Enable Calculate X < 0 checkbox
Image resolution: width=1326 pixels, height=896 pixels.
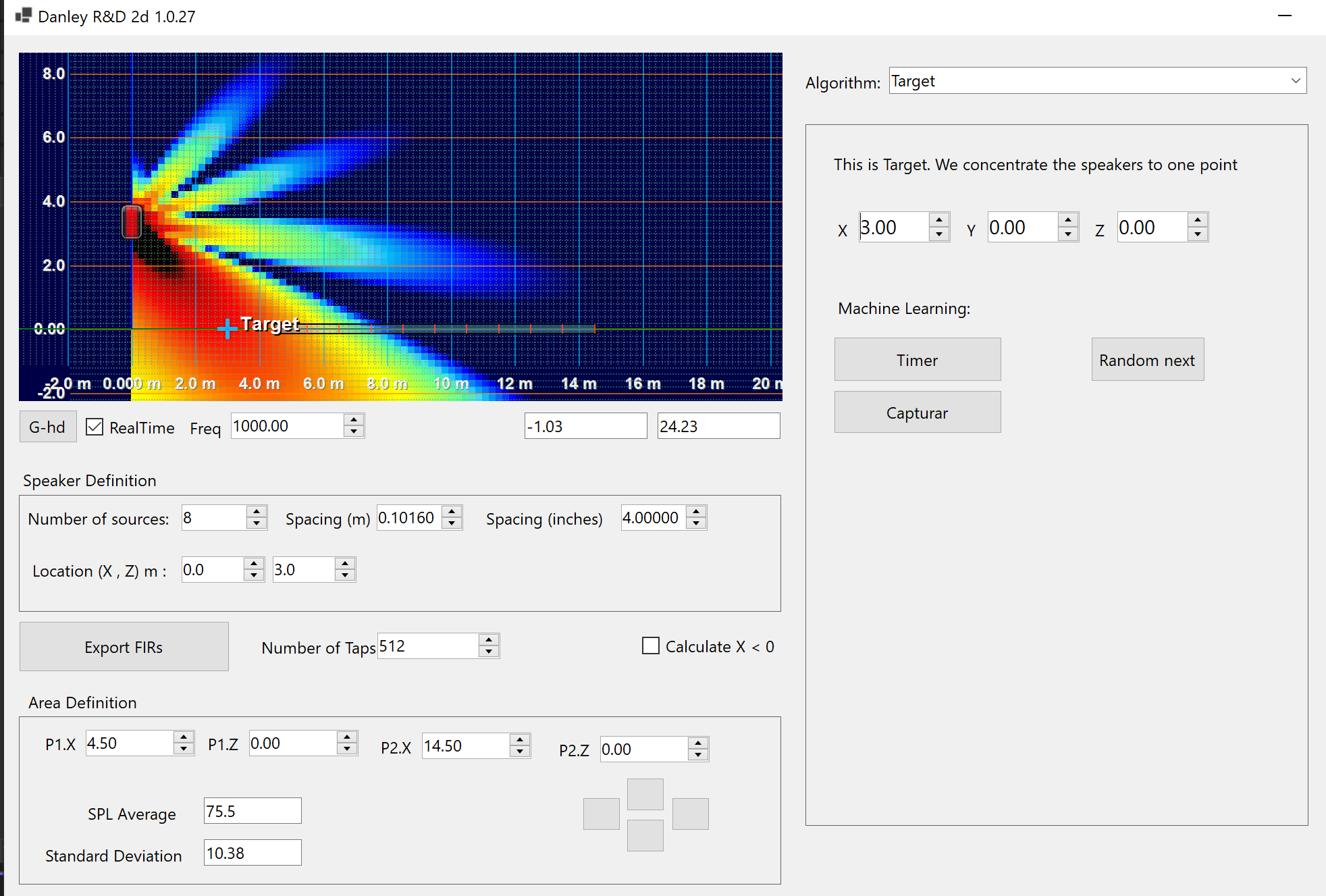point(651,646)
